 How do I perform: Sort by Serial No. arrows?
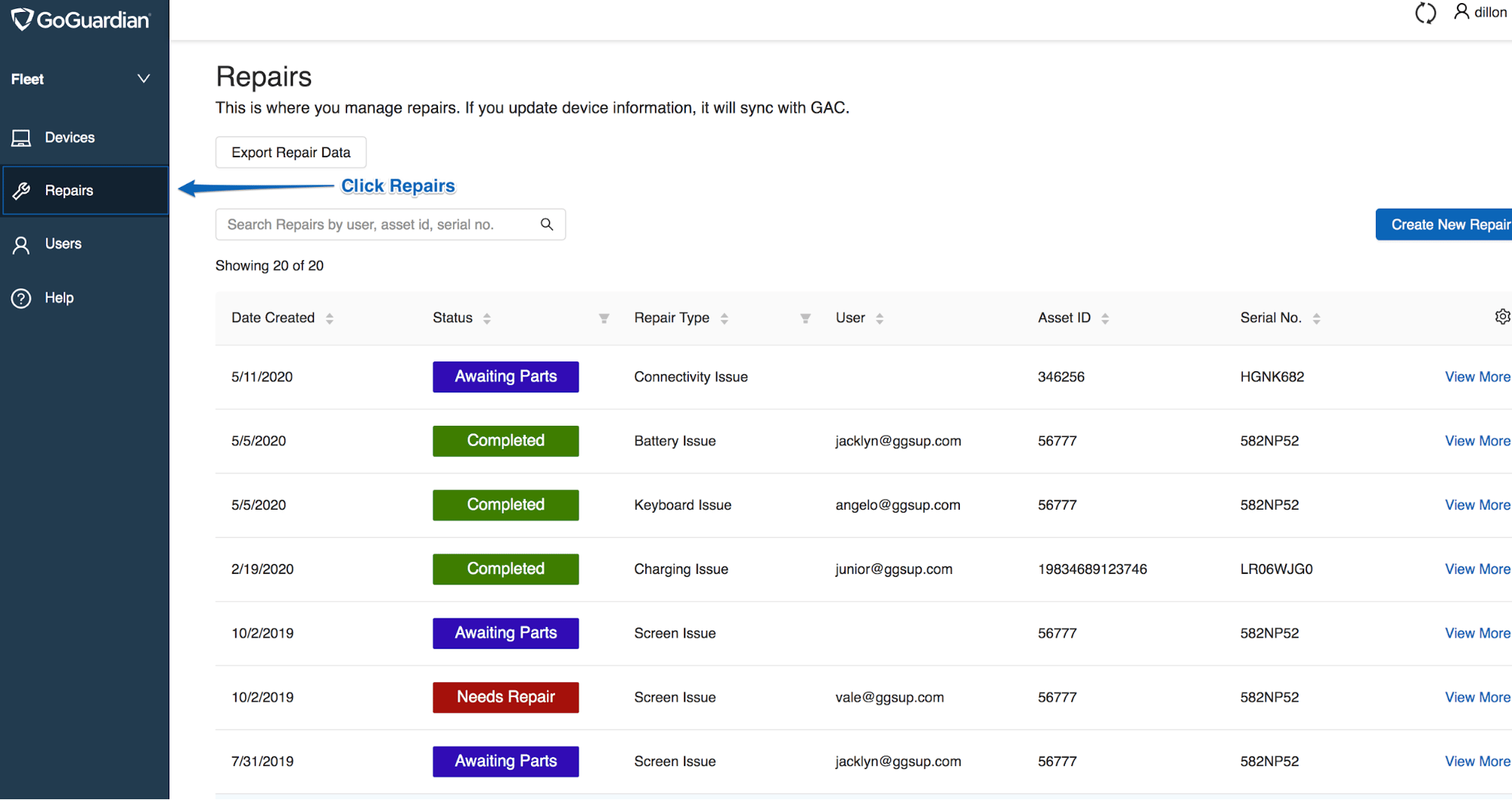pyautogui.click(x=1317, y=318)
